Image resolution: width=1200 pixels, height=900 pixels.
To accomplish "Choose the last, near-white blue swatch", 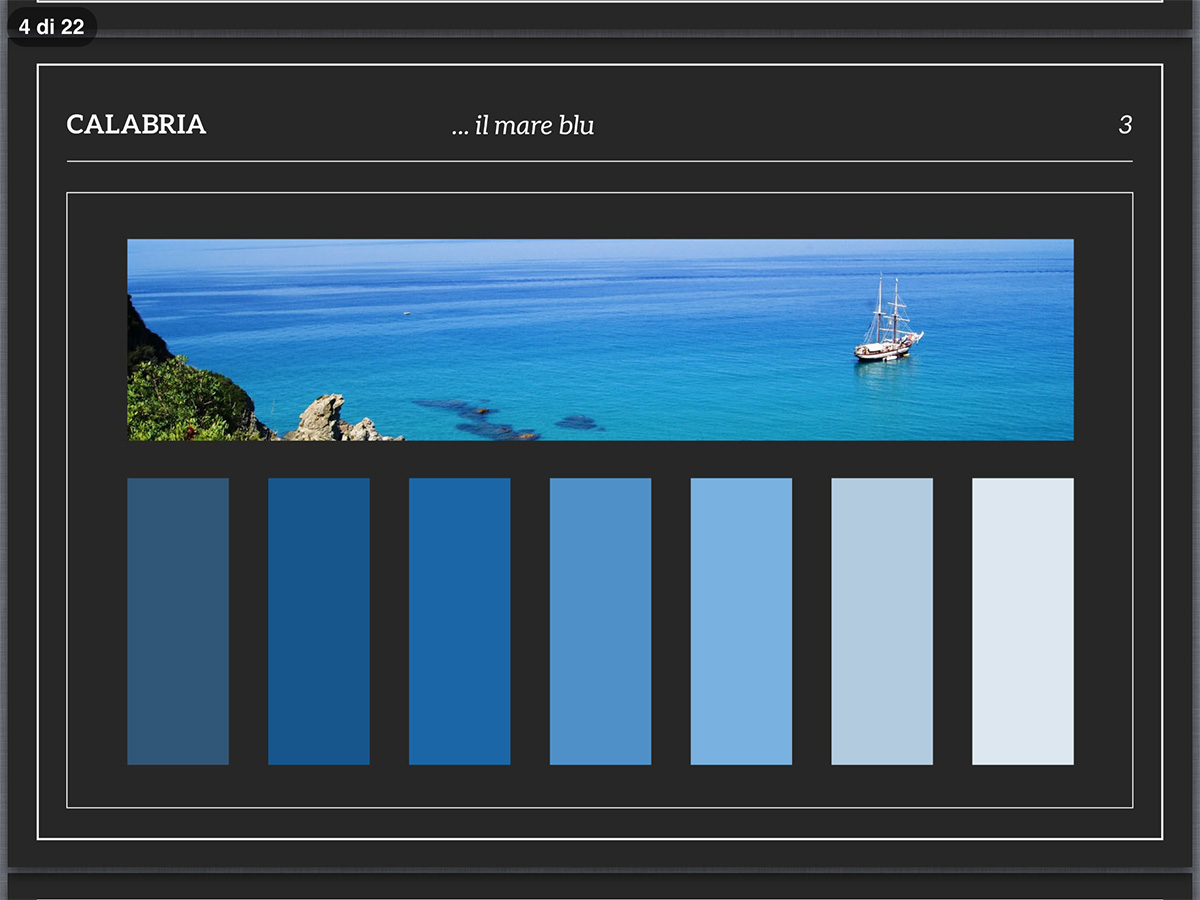I will coord(1022,621).
